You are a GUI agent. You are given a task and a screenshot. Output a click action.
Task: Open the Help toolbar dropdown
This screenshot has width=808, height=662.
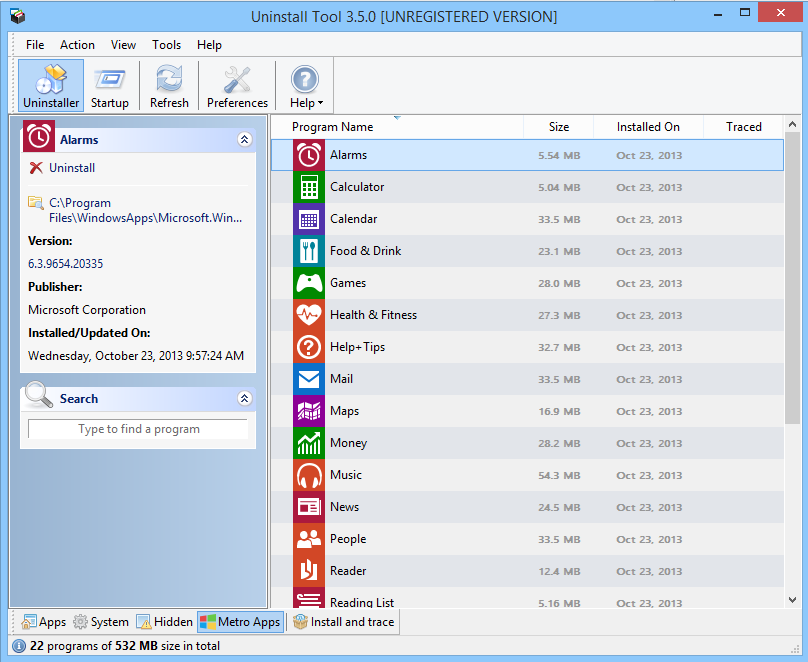tap(306, 86)
